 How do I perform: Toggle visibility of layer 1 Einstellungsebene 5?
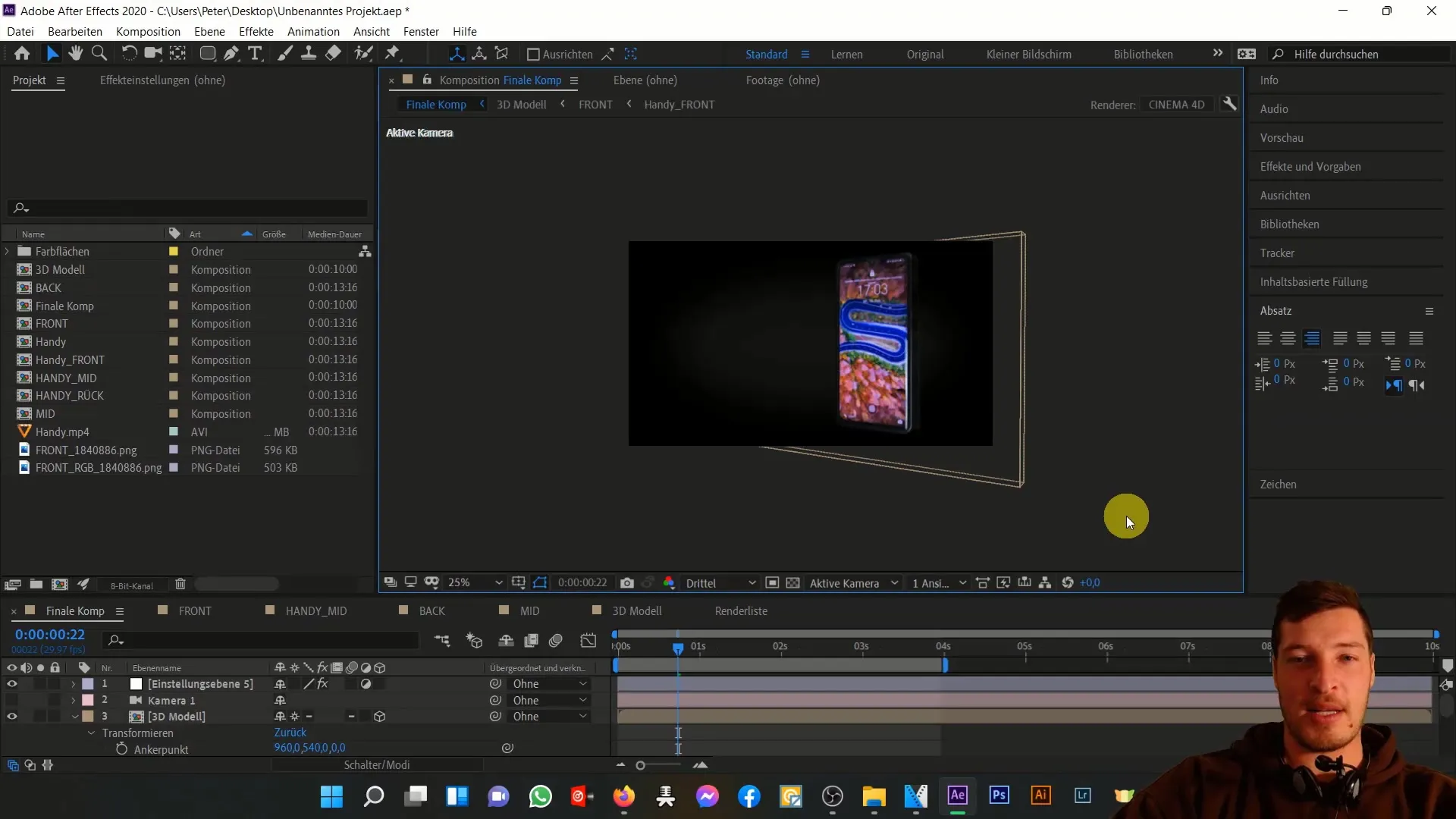[11, 683]
